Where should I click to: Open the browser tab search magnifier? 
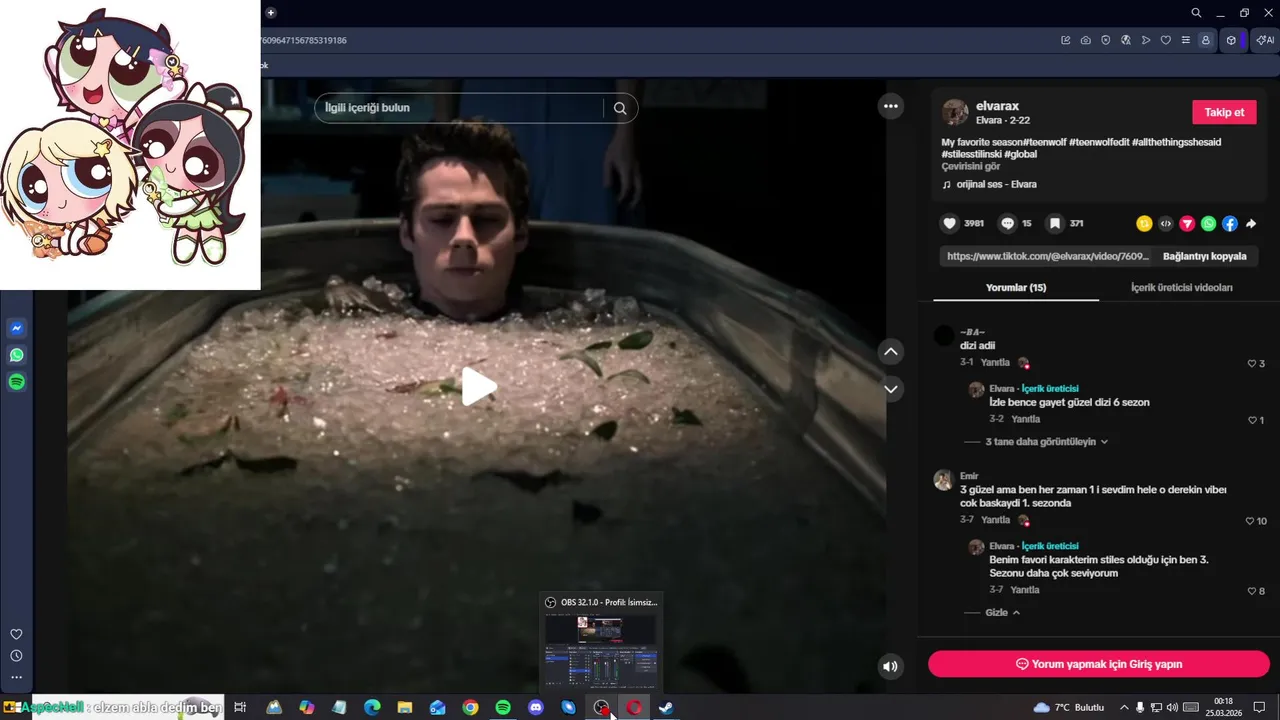tap(1196, 13)
